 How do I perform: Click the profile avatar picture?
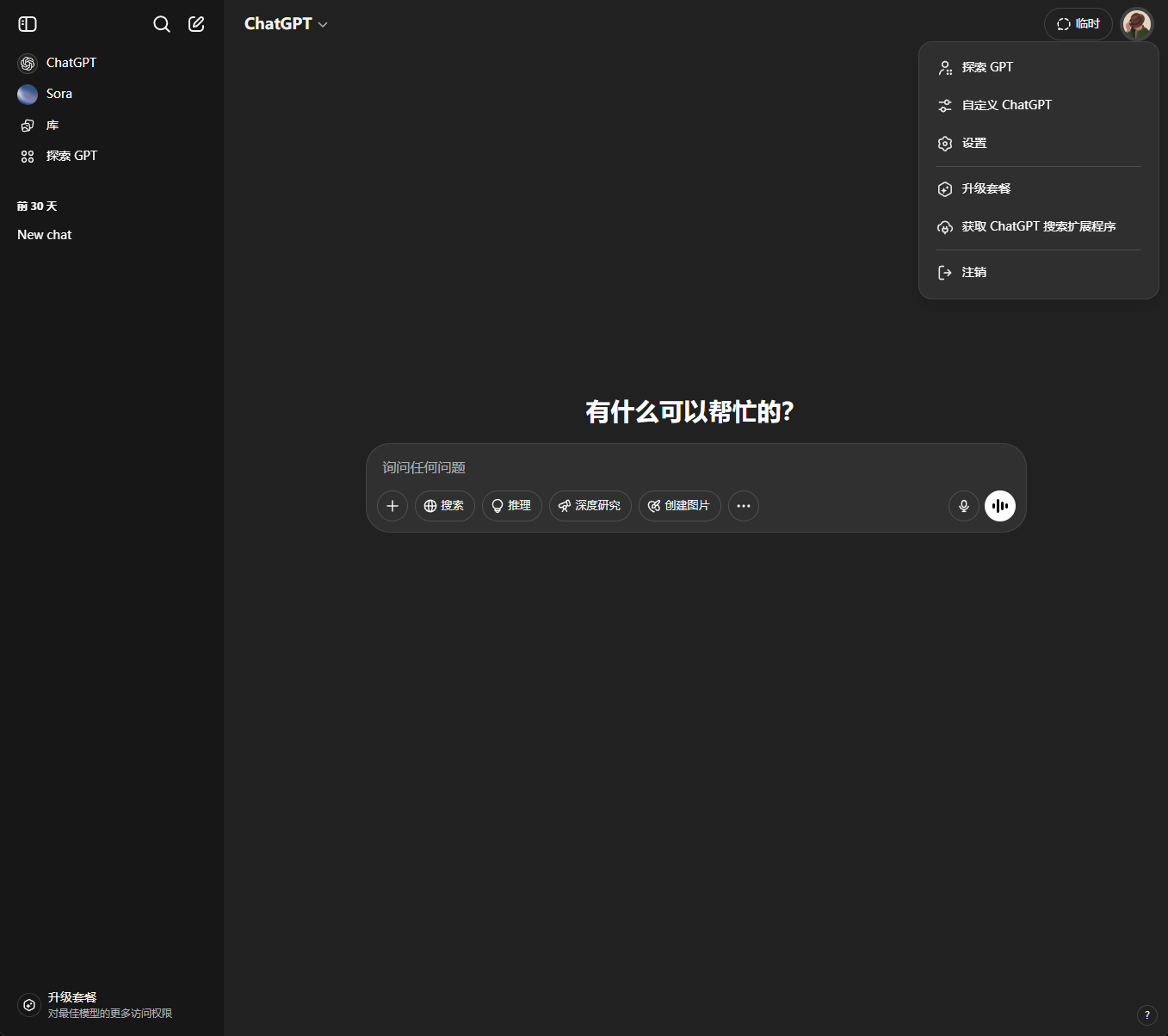pos(1137,24)
